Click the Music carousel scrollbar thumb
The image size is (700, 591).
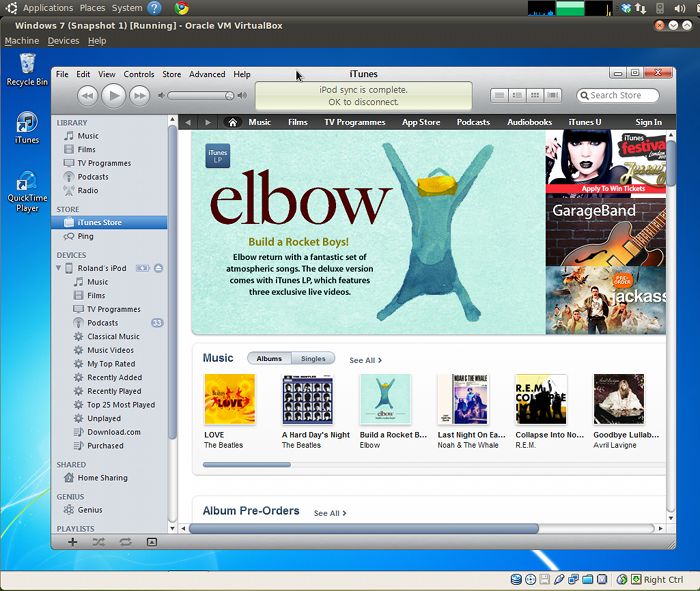coord(246,465)
